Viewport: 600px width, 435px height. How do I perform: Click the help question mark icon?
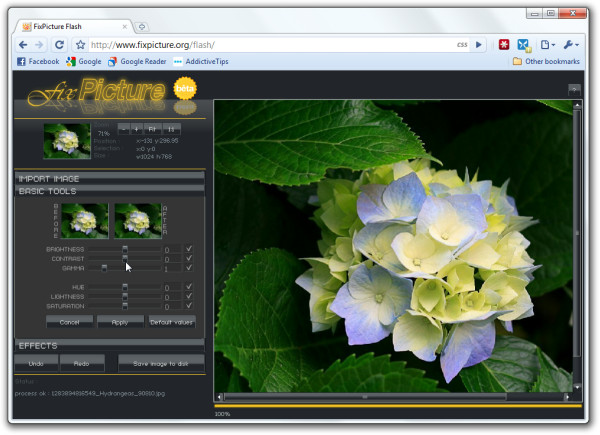point(573,89)
